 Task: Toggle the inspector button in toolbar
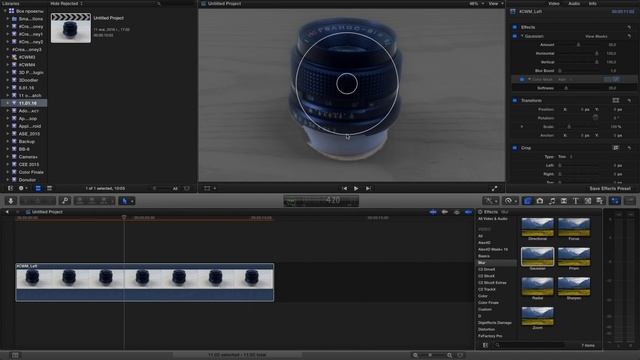point(615,201)
